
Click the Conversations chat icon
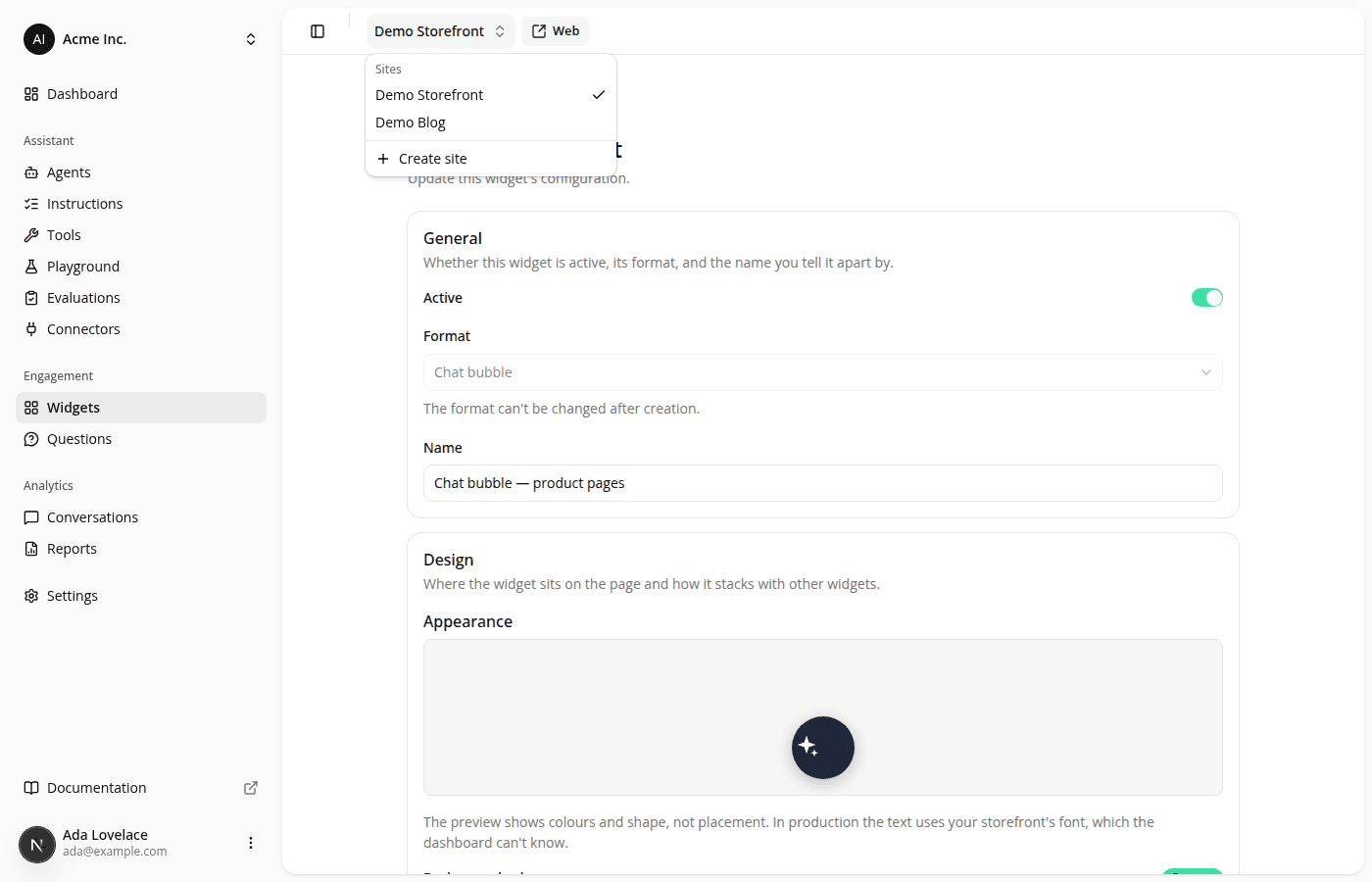pos(31,517)
